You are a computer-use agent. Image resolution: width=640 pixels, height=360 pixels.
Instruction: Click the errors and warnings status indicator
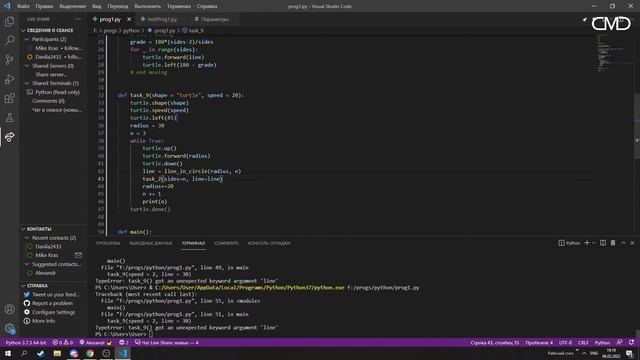[x=62, y=342]
